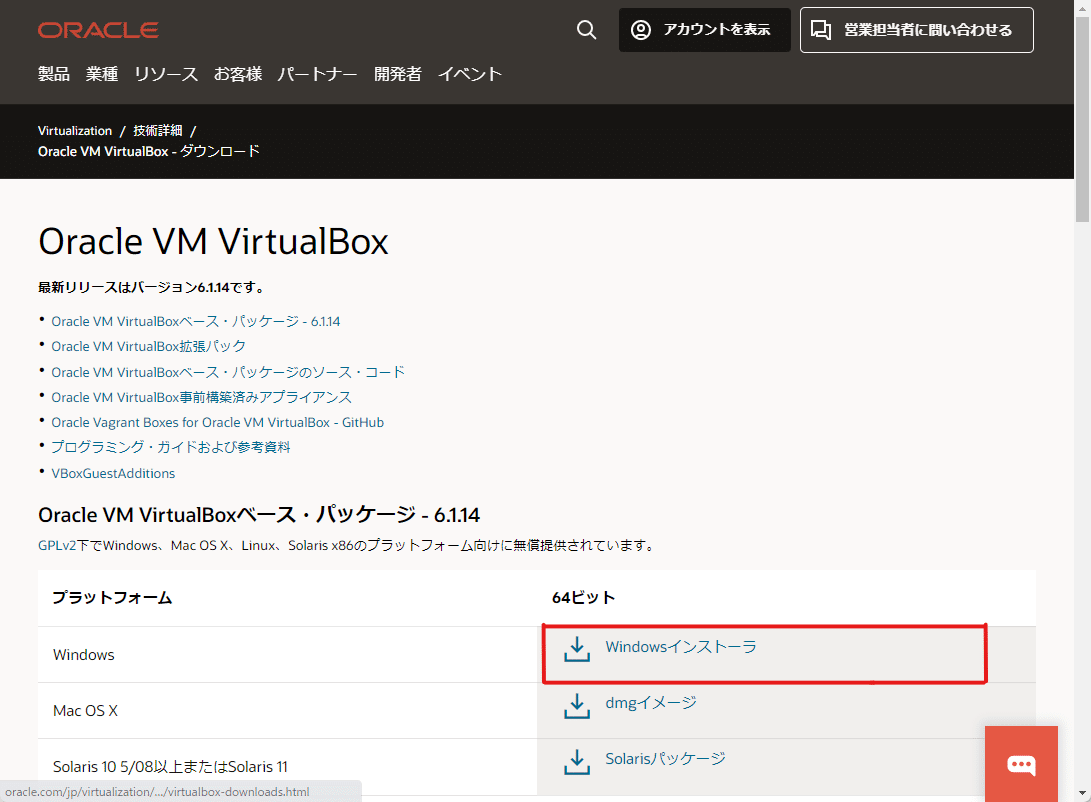The image size is (1091, 802).
Task: Open the red chat widget
Action: (x=1021, y=764)
